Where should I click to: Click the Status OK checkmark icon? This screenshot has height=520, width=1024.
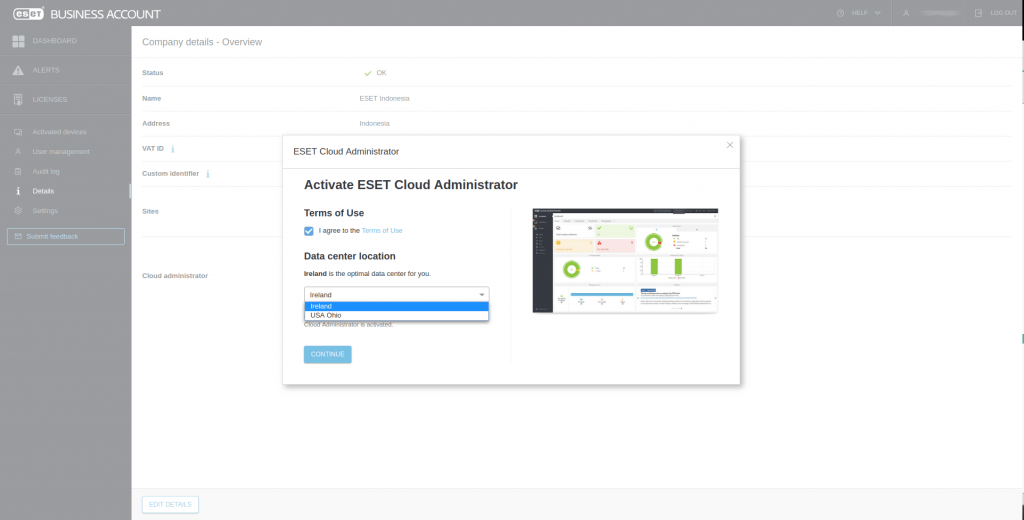368,73
